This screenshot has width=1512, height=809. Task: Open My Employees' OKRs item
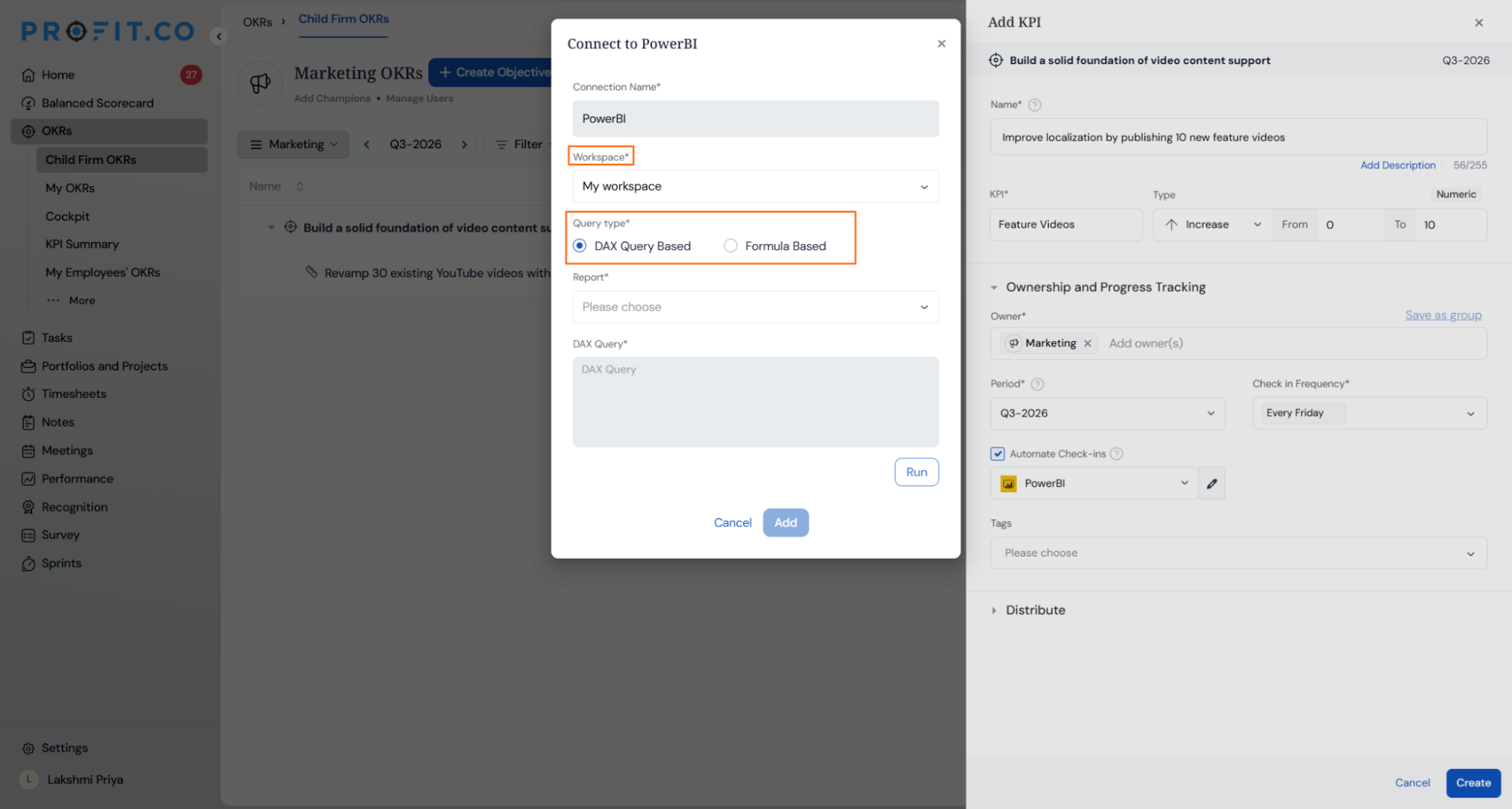103,272
